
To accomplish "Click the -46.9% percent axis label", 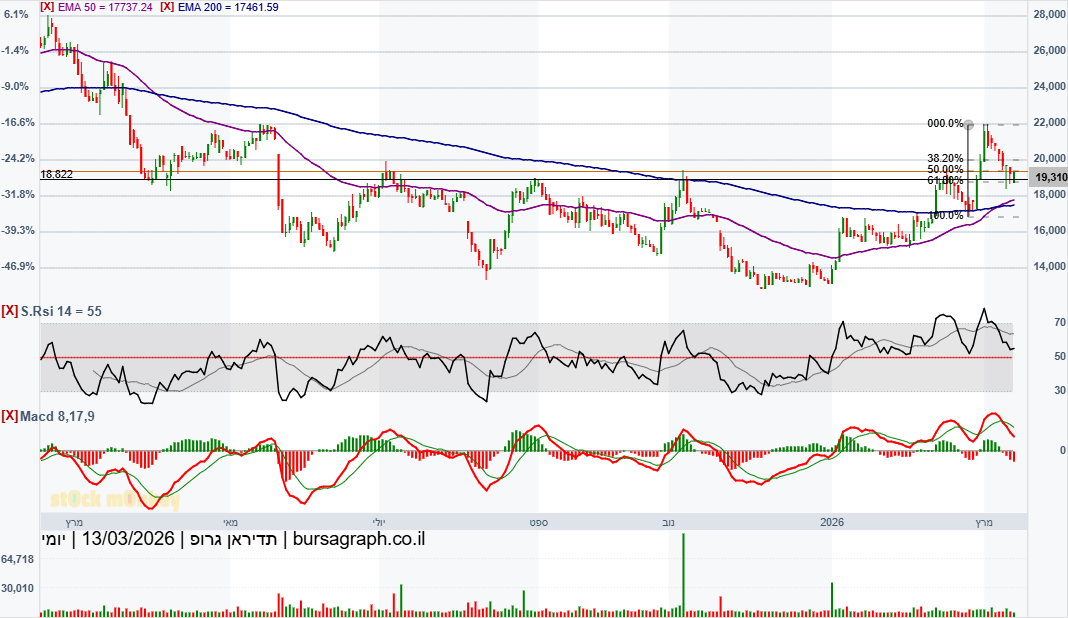I will 18,267.
